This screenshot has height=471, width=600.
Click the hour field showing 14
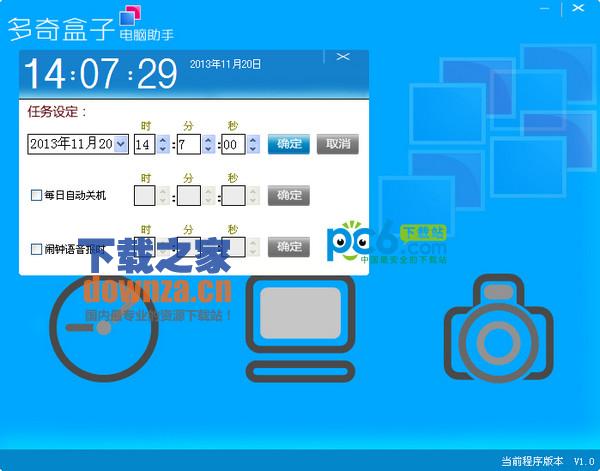[145, 144]
